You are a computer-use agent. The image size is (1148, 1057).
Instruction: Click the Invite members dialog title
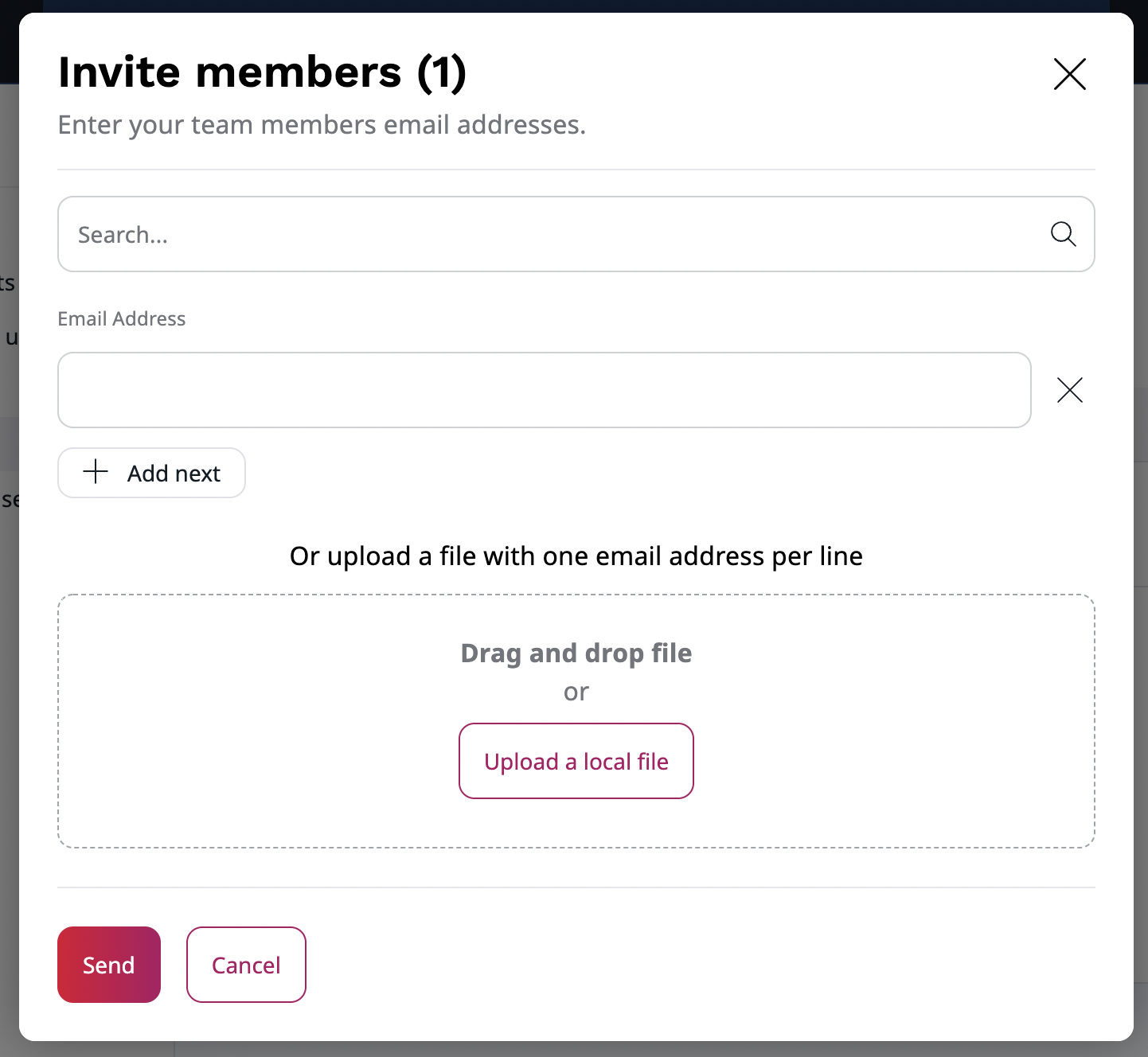[263, 72]
